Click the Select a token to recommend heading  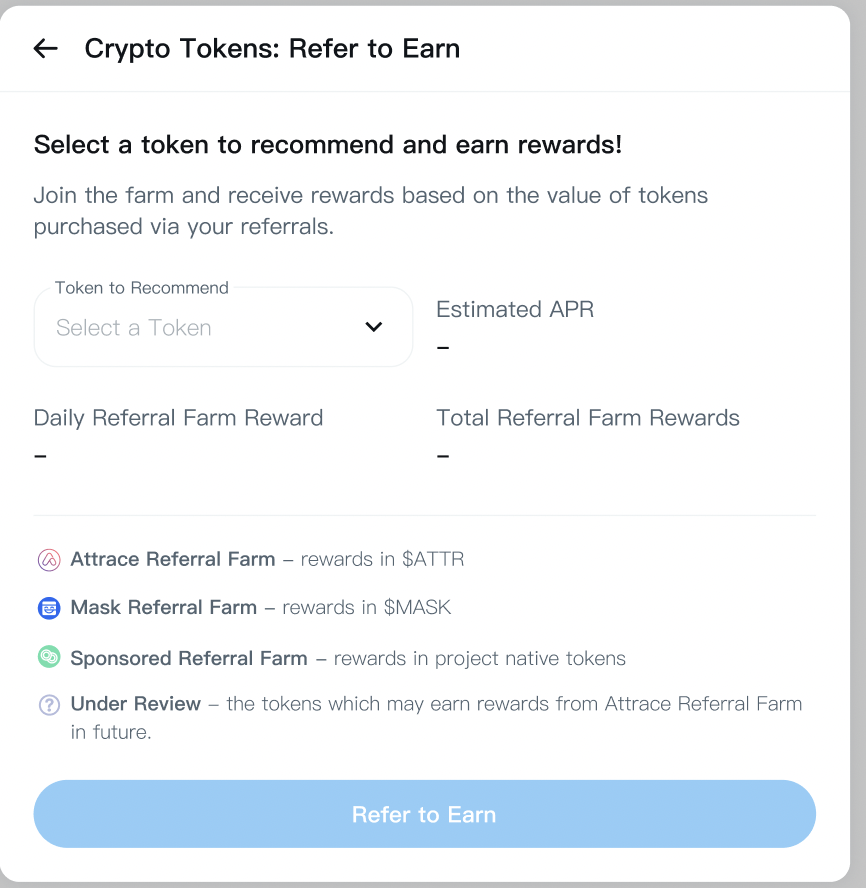[x=328, y=145]
